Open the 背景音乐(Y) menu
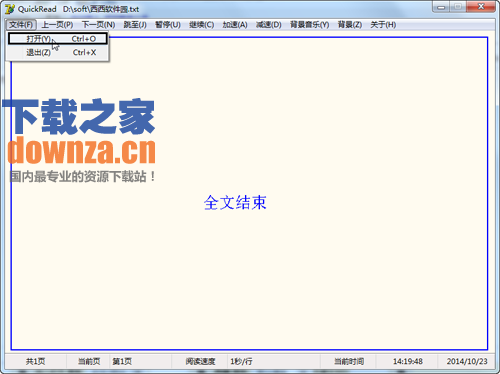 (309, 25)
